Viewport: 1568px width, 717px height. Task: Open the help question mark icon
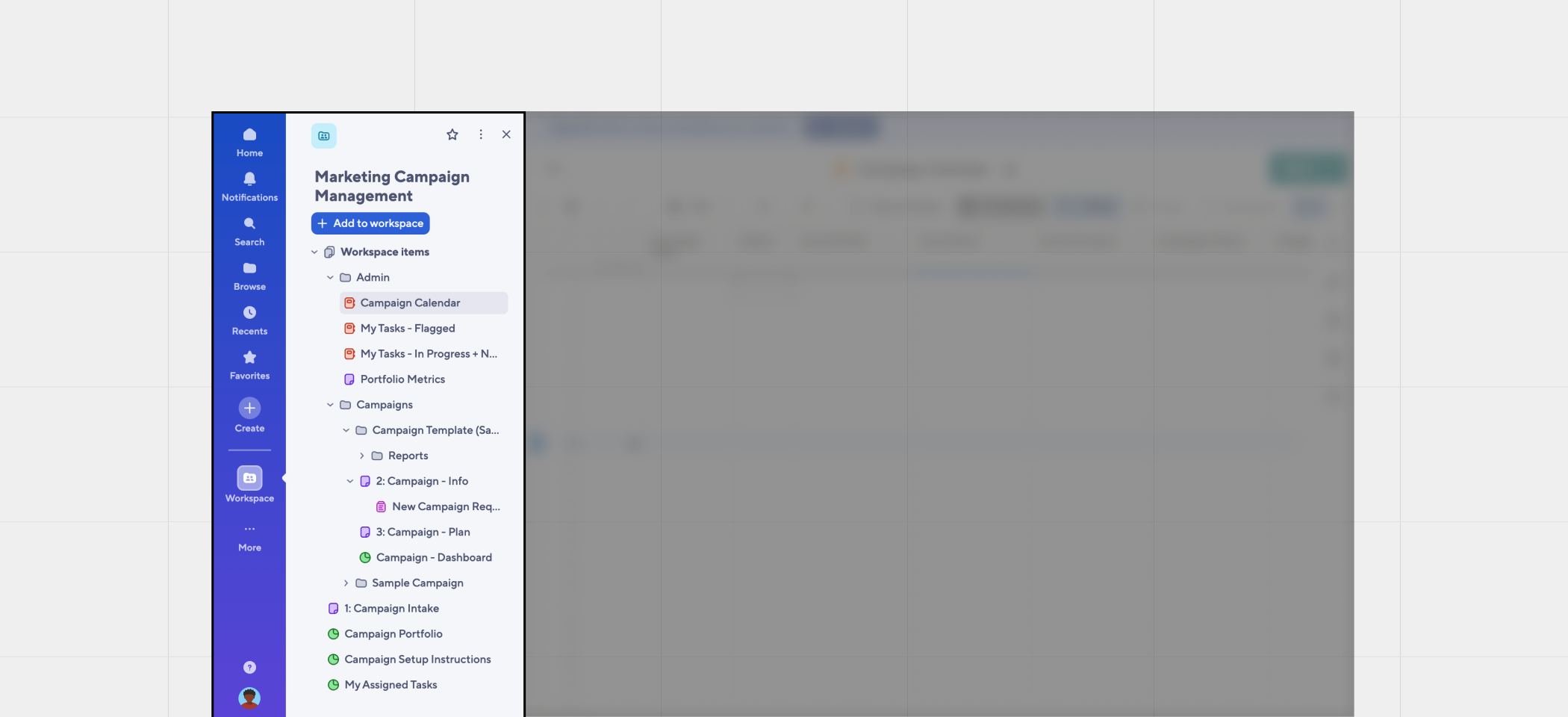click(x=249, y=668)
